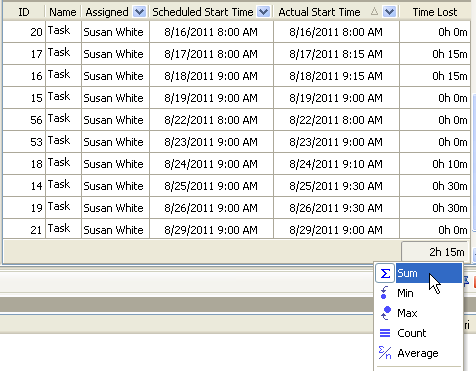Select ID cell 21
The height and width of the screenshot is (371, 476).
point(24,229)
